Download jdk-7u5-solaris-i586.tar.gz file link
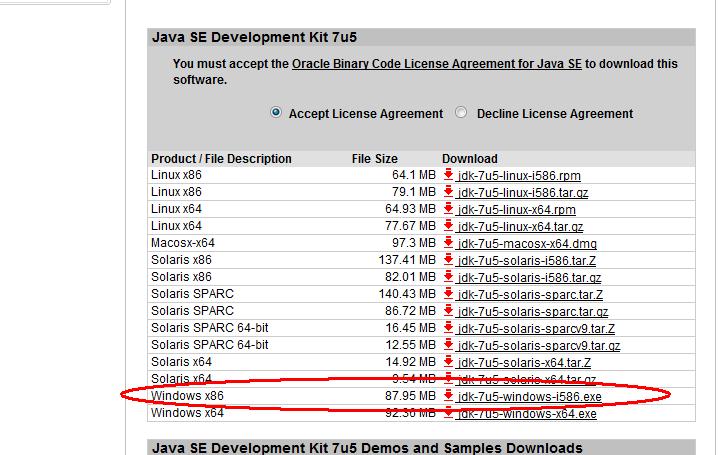Viewport: 720px width, 455px height. 529,277
